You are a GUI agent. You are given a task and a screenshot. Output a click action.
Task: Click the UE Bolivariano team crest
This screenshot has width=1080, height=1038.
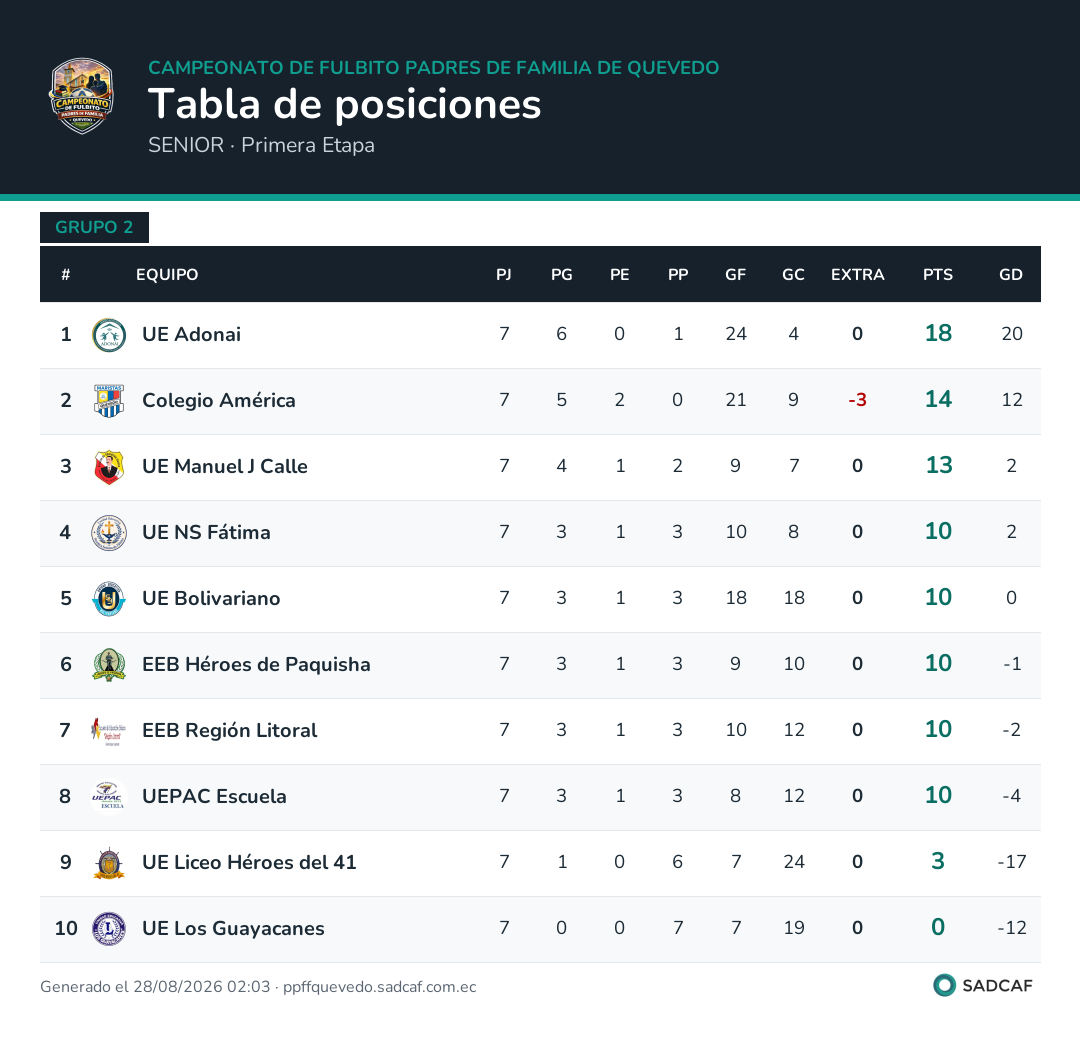(x=109, y=599)
